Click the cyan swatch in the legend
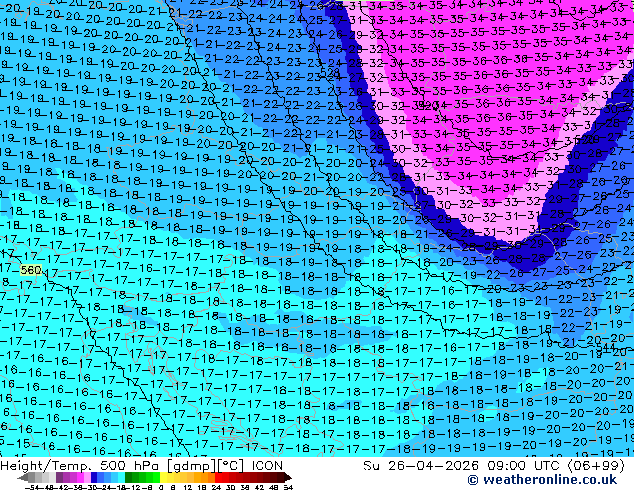The width and height of the screenshot is (634, 490). click(121, 477)
